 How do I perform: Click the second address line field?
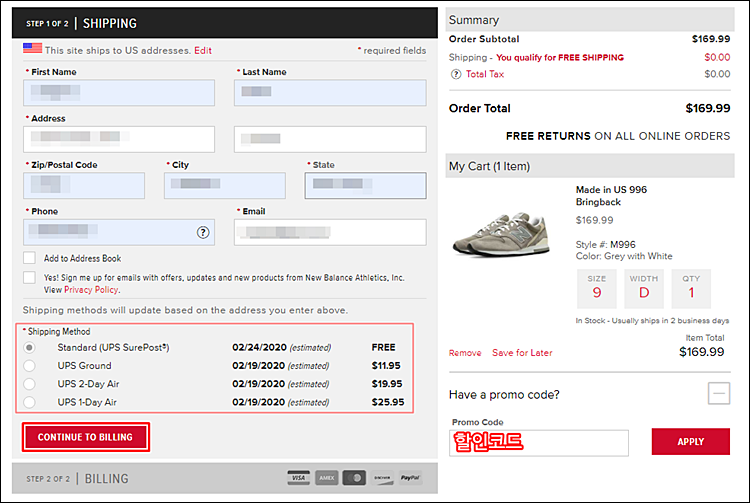pos(330,139)
